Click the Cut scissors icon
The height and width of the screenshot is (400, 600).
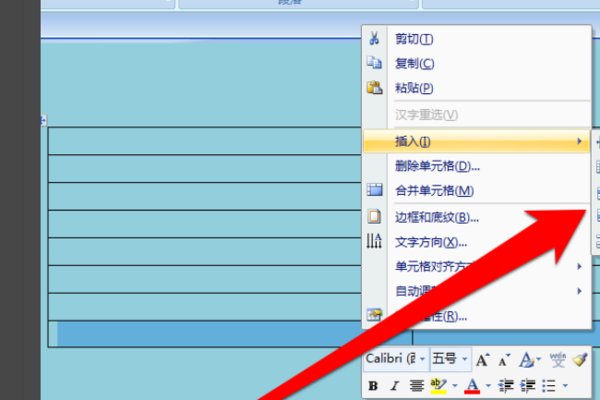pyautogui.click(x=374, y=38)
